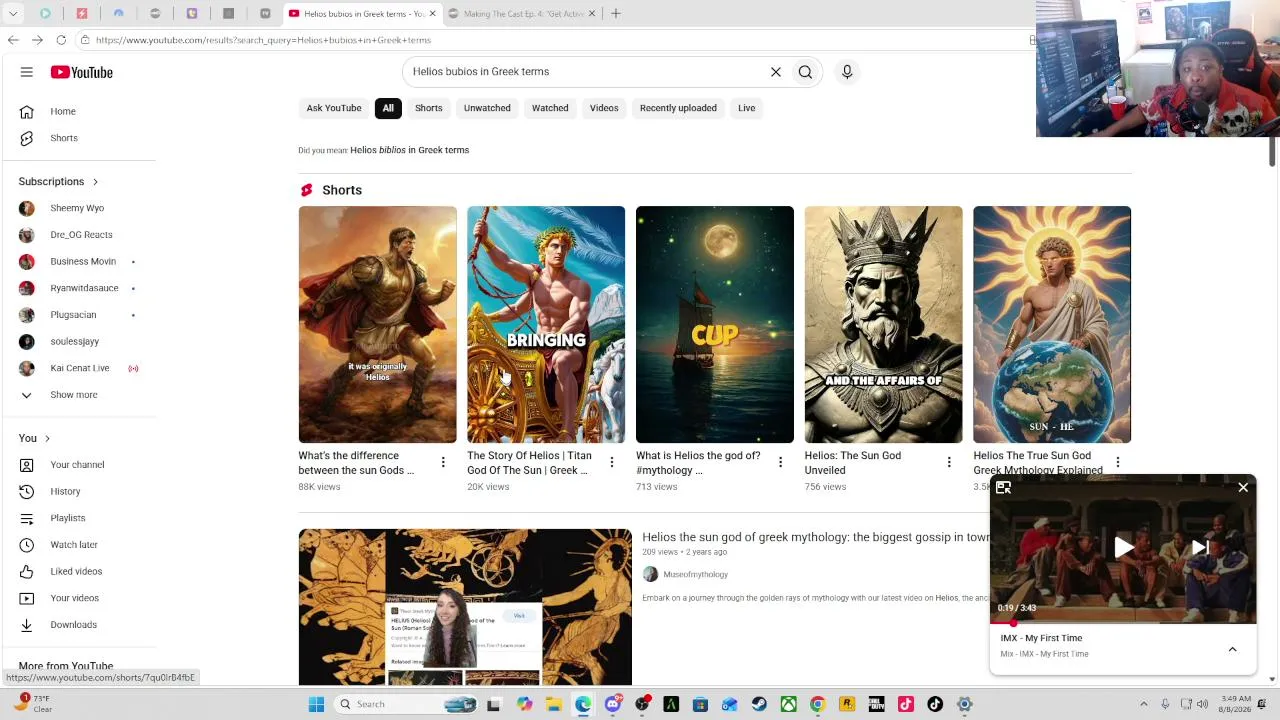Select the Ask YouTube chip

pyautogui.click(x=334, y=108)
